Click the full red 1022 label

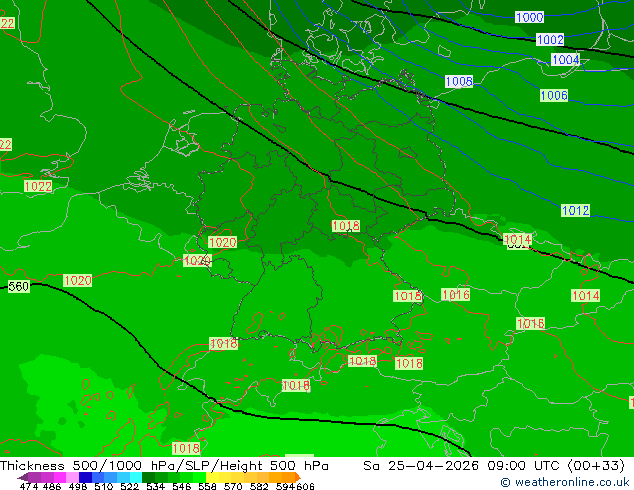38,186
